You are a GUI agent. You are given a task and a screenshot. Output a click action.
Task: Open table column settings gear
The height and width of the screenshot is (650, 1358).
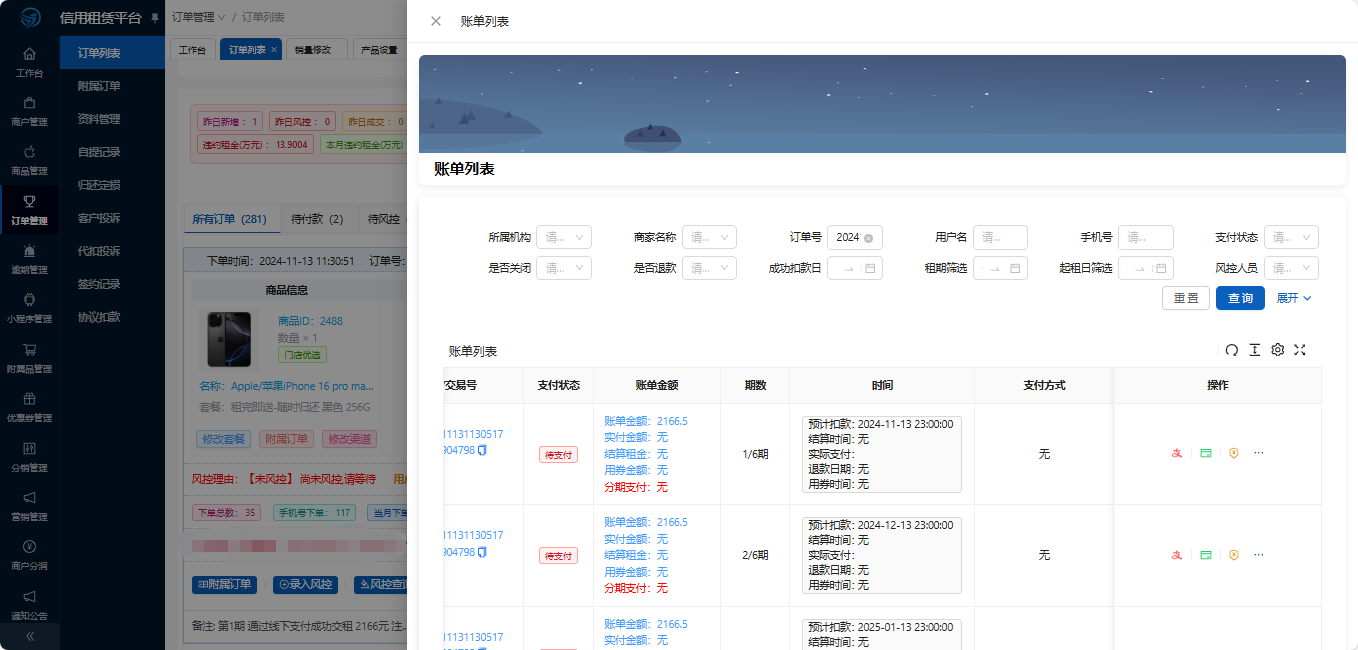pyautogui.click(x=1277, y=350)
